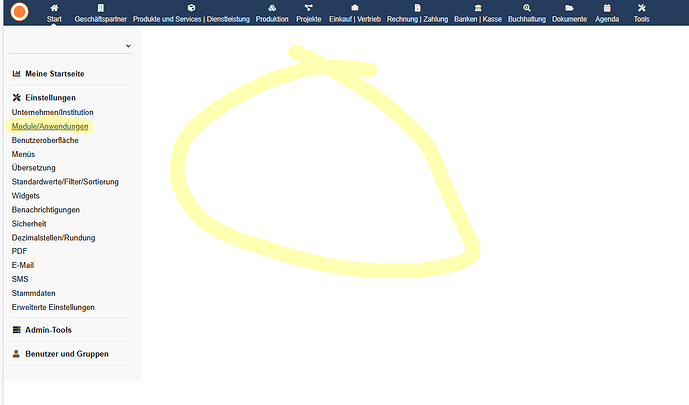Open the Geschäftspartner building icon
This screenshot has height=405, width=689.
coord(101,8)
